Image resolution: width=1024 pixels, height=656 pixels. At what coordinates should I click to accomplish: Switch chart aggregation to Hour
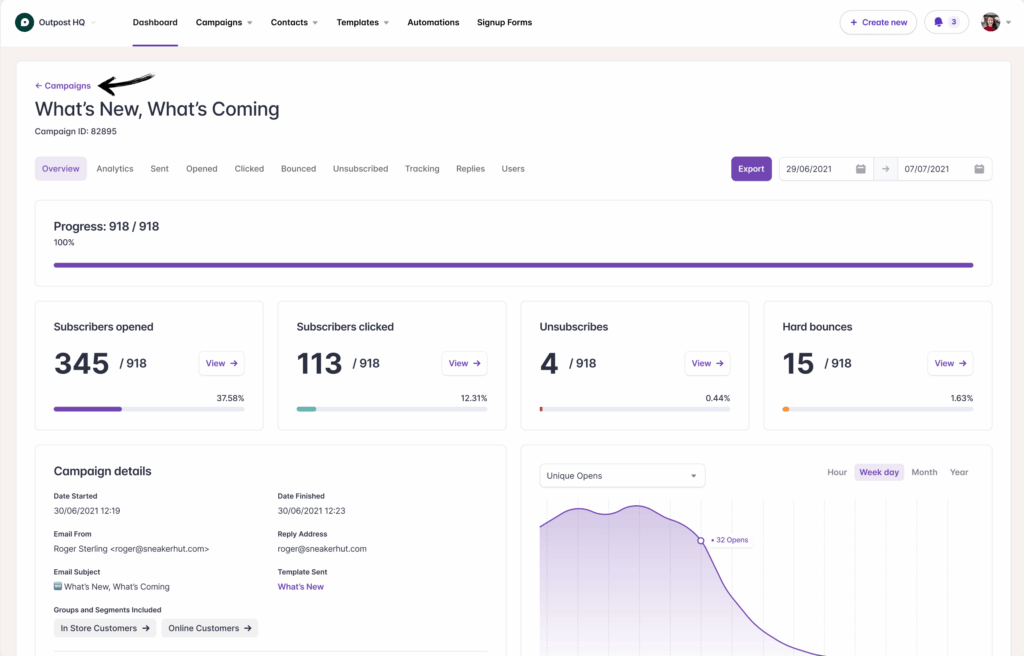pos(837,471)
